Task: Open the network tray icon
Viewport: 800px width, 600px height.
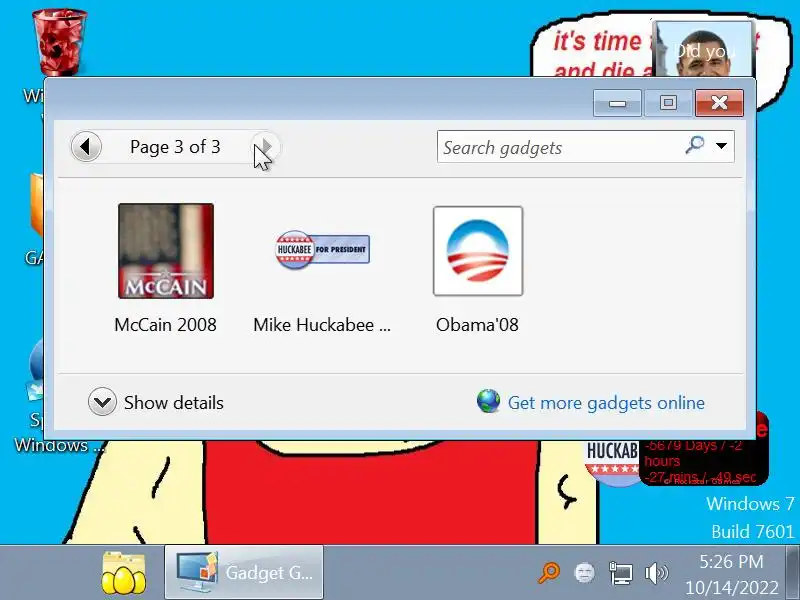Action: pyautogui.click(x=621, y=573)
